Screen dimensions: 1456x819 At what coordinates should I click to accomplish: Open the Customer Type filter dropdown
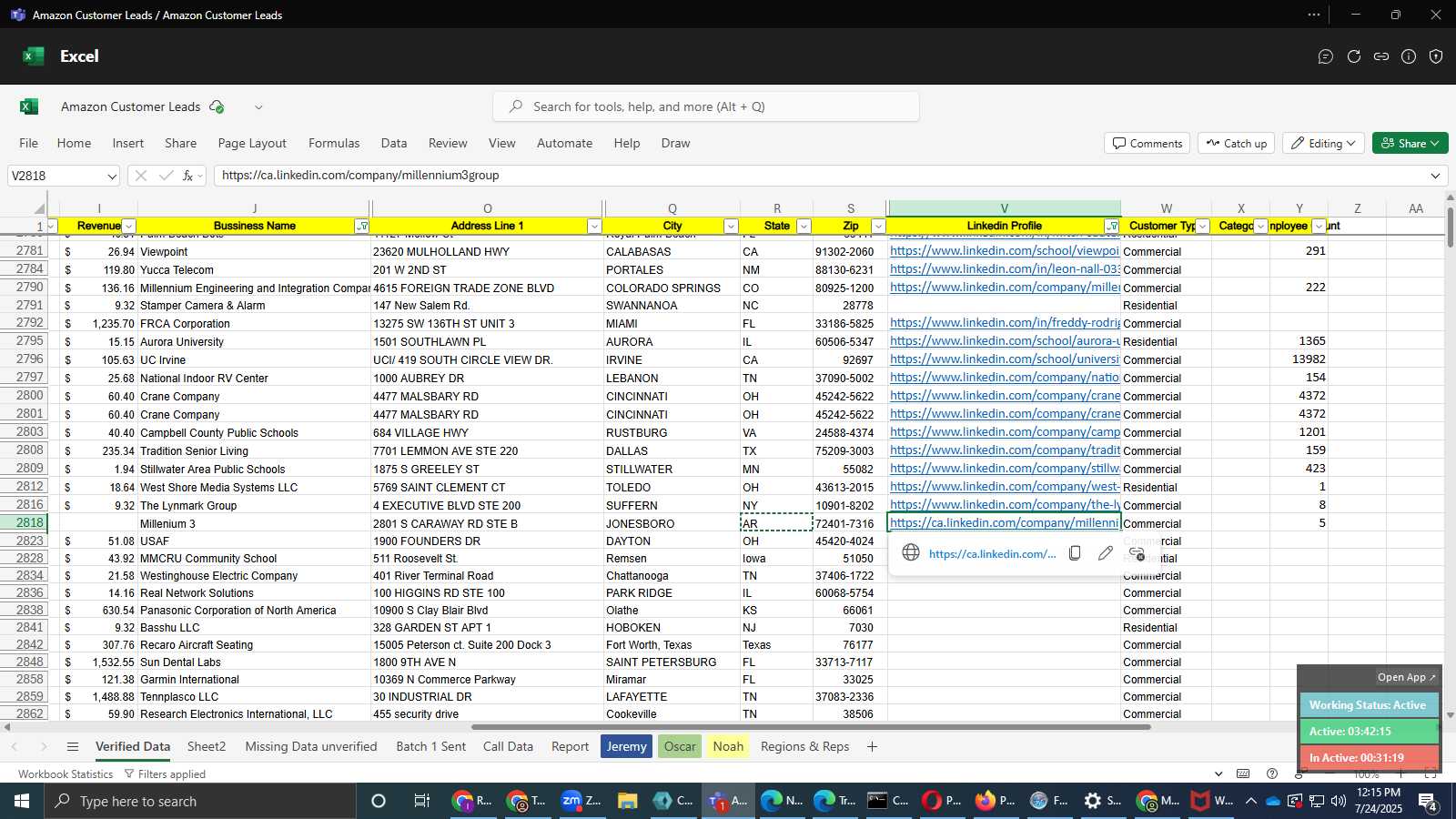point(1203,226)
